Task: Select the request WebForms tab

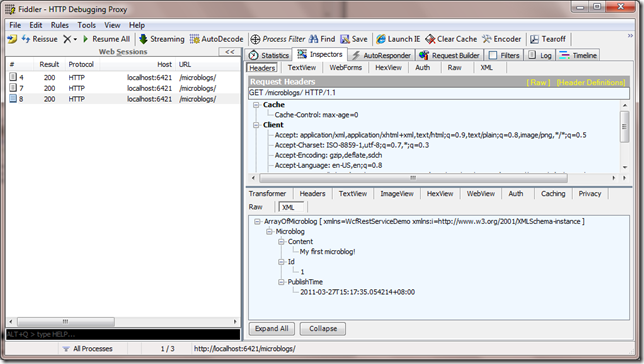Action: pos(346,67)
